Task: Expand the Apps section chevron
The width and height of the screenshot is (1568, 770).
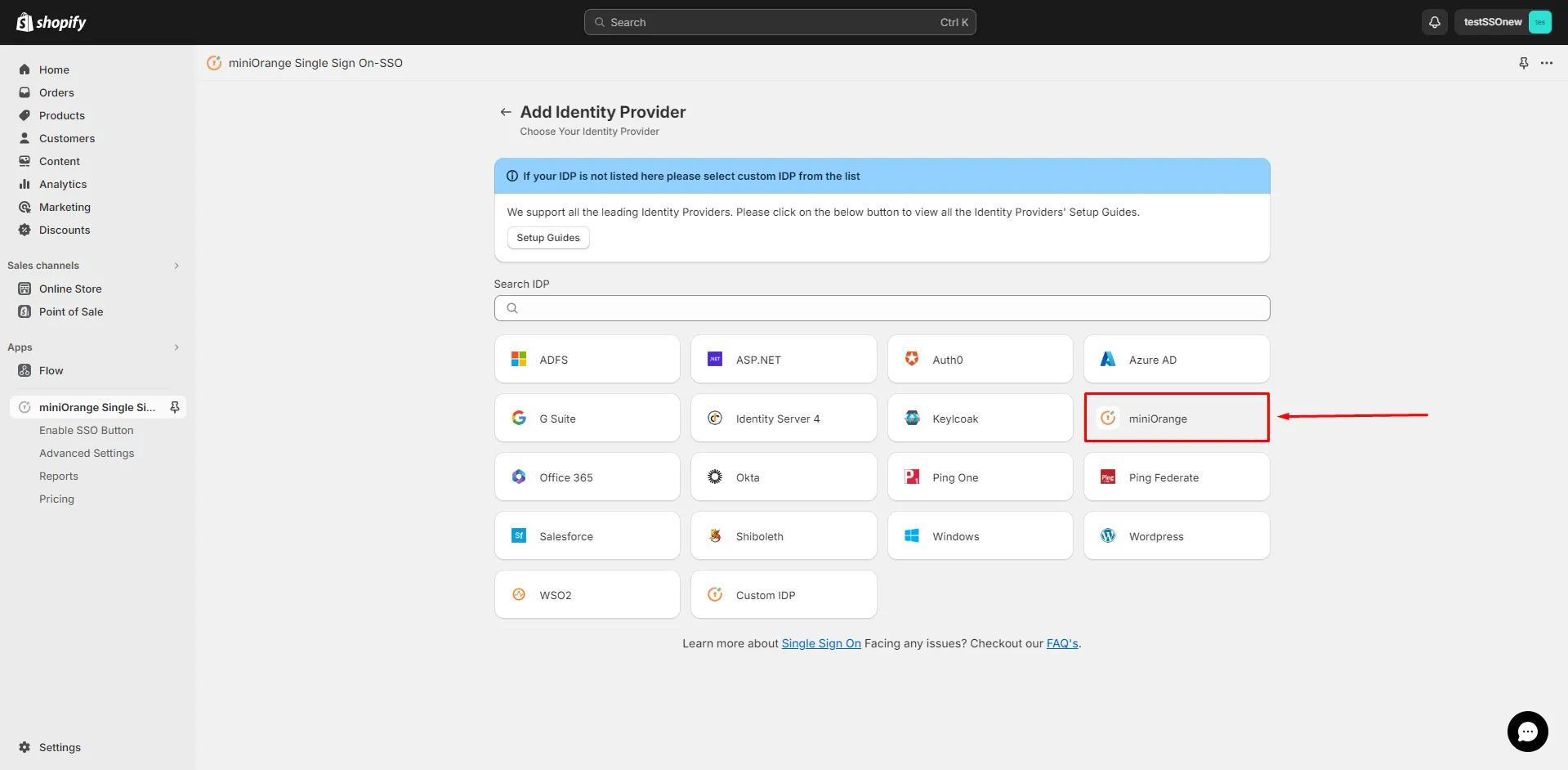Action: click(176, 347)
